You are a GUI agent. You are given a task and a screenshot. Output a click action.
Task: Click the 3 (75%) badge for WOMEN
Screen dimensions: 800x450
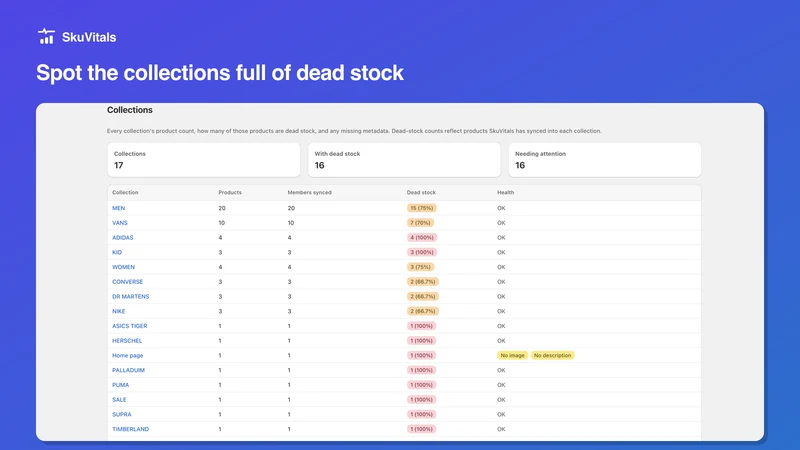pyautogui.click(x=420, y=267)
